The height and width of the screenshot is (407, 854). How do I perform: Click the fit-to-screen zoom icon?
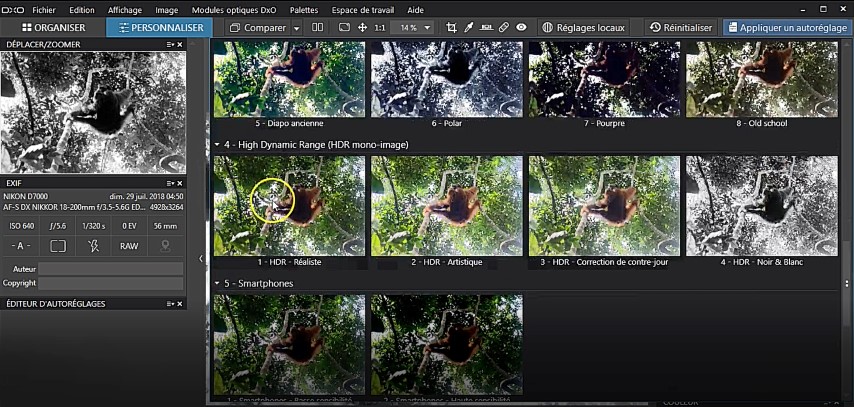(x=344, y=27)
